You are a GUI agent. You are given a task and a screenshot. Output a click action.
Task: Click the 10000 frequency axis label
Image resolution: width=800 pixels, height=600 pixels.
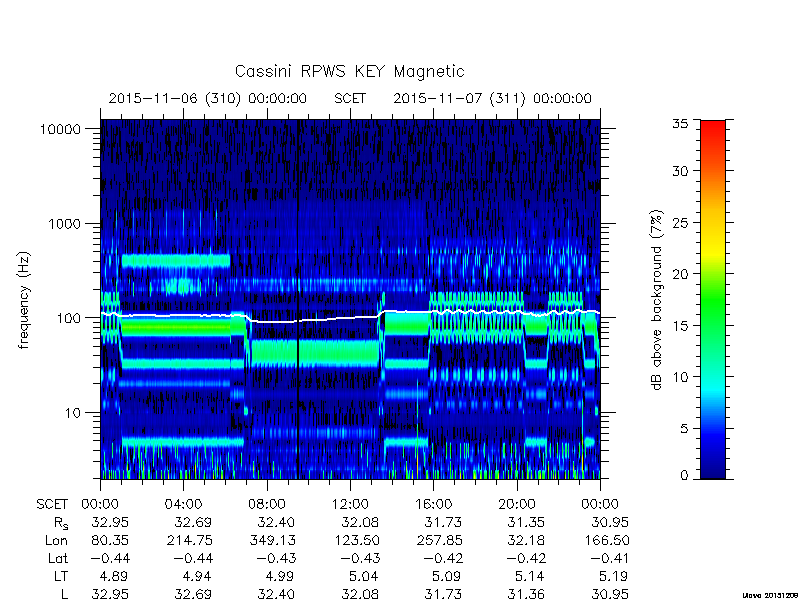[60, 129]
